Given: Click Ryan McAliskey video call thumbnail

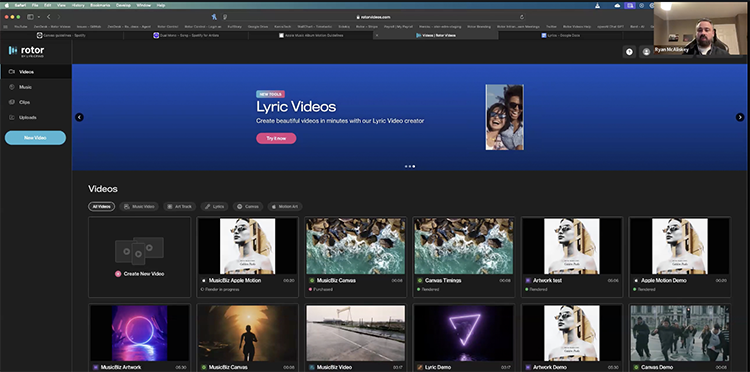Looking at the screenshot, I should pos(700,29).
